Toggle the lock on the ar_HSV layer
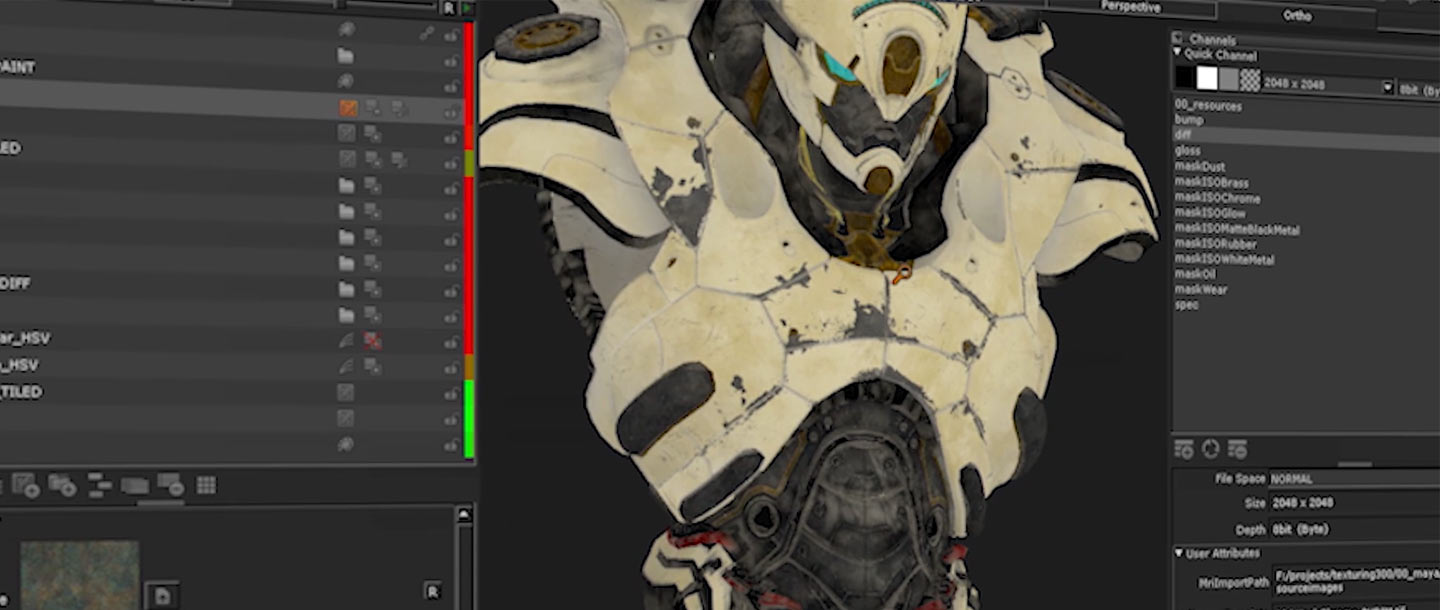The image size is (1440, 610). (x=452, y=341)
